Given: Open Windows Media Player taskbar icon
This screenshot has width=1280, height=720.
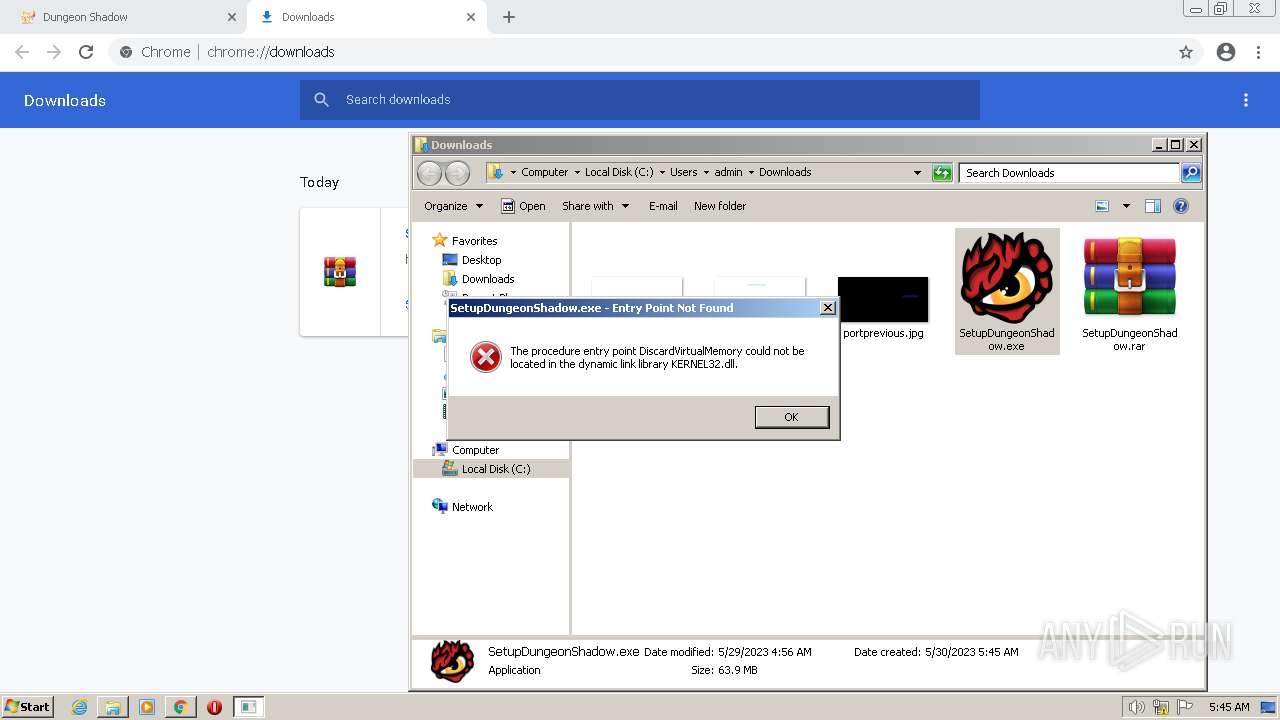Looking at the screenshot, I should pyautogui.click(x=147, y=707).
